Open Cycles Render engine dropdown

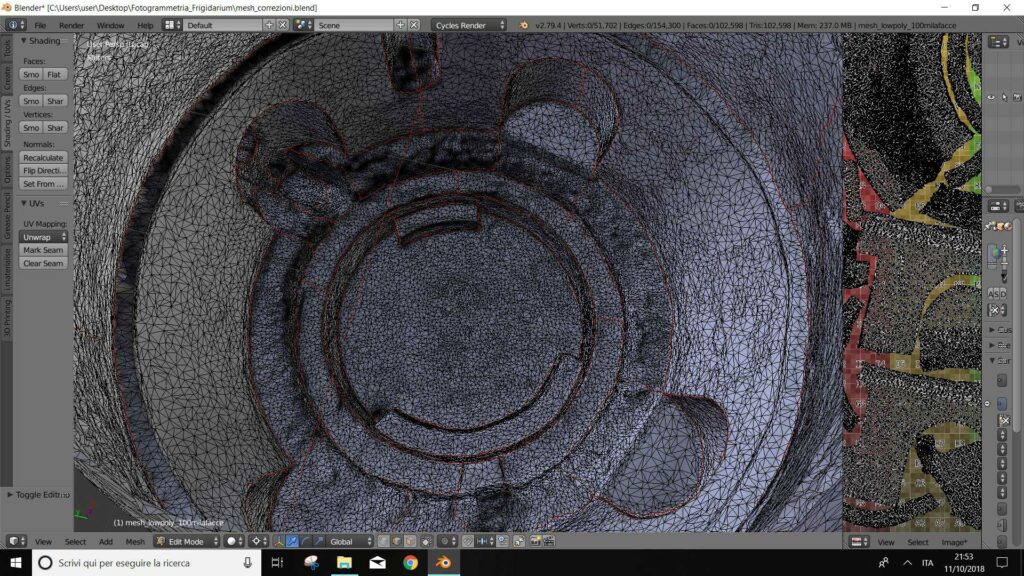pos(468,25)
